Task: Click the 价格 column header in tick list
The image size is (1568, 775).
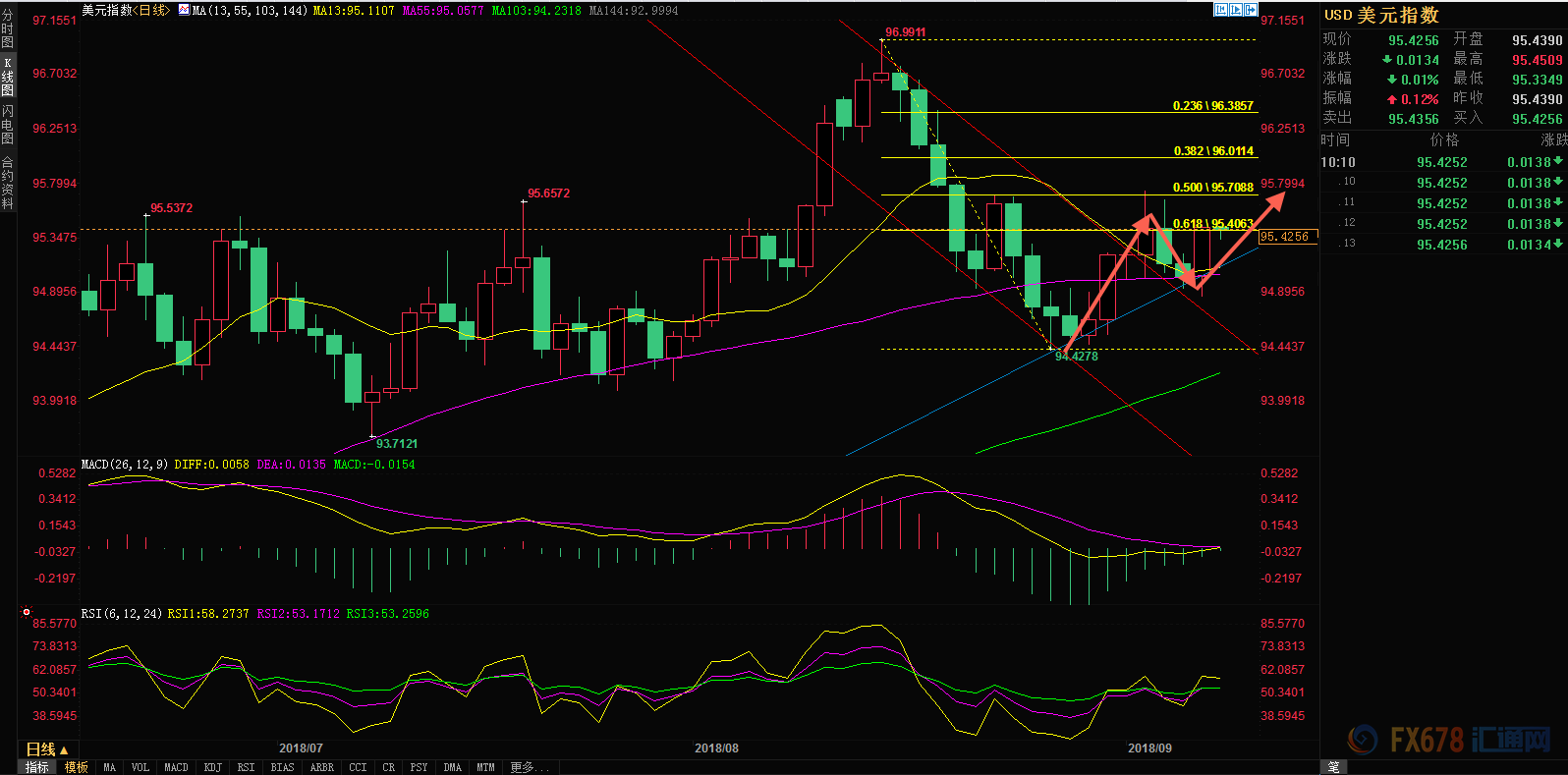Action: click(x=1444, y=140)
